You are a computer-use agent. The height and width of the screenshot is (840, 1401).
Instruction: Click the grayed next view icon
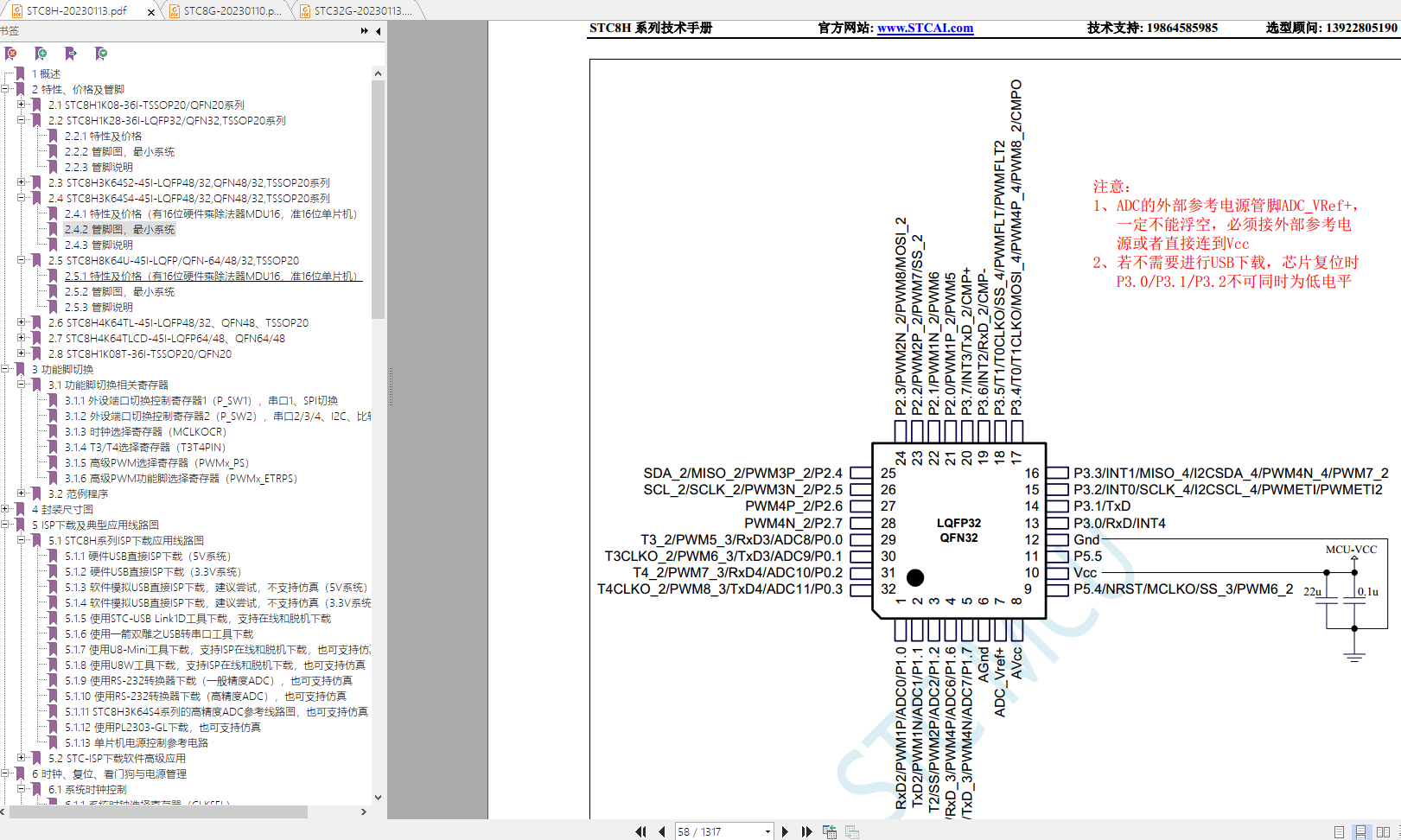(852, 831)
